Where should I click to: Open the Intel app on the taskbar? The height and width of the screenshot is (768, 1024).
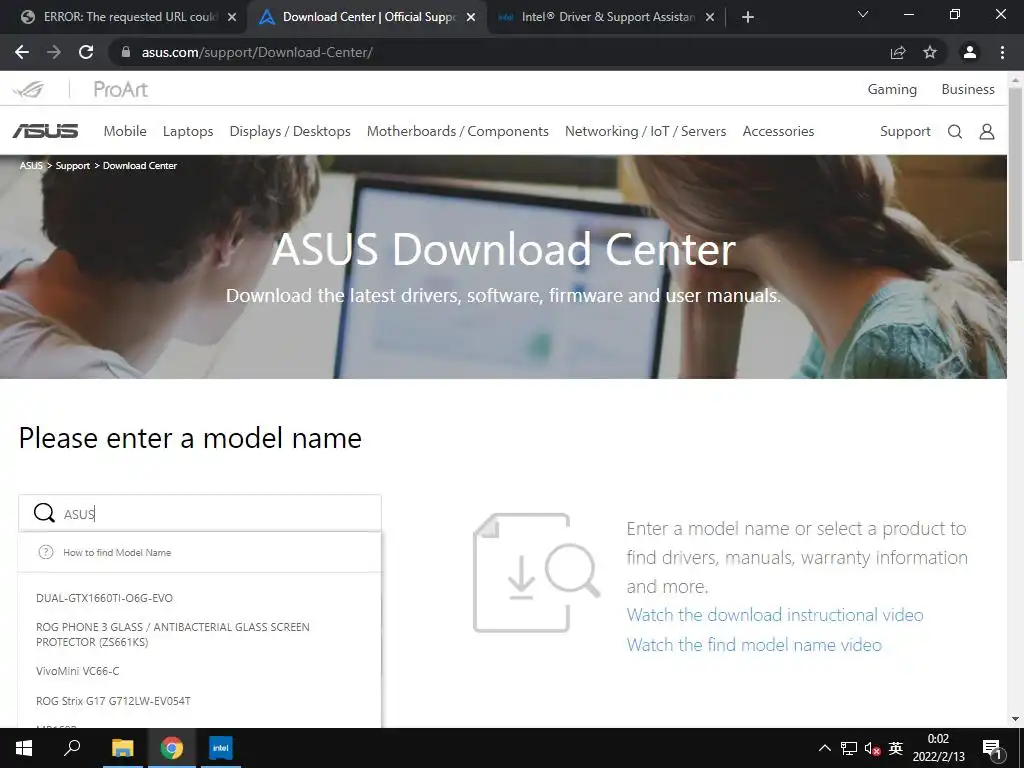[221, 748]
